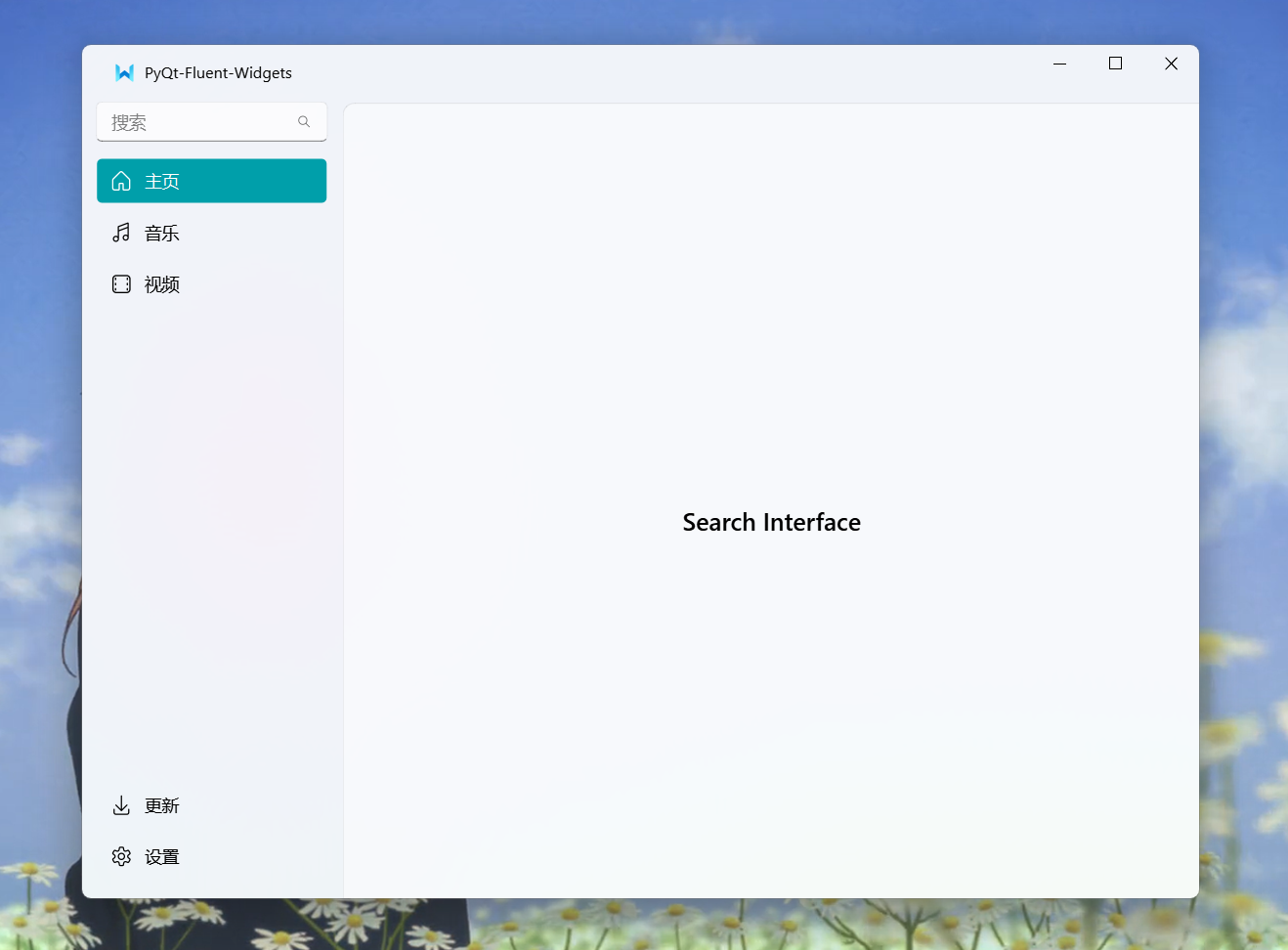Image resolution: width=1288 pixels, height=950 pixels.
Task: Click the magnifier icon in the search box
Action: point(304,121)
